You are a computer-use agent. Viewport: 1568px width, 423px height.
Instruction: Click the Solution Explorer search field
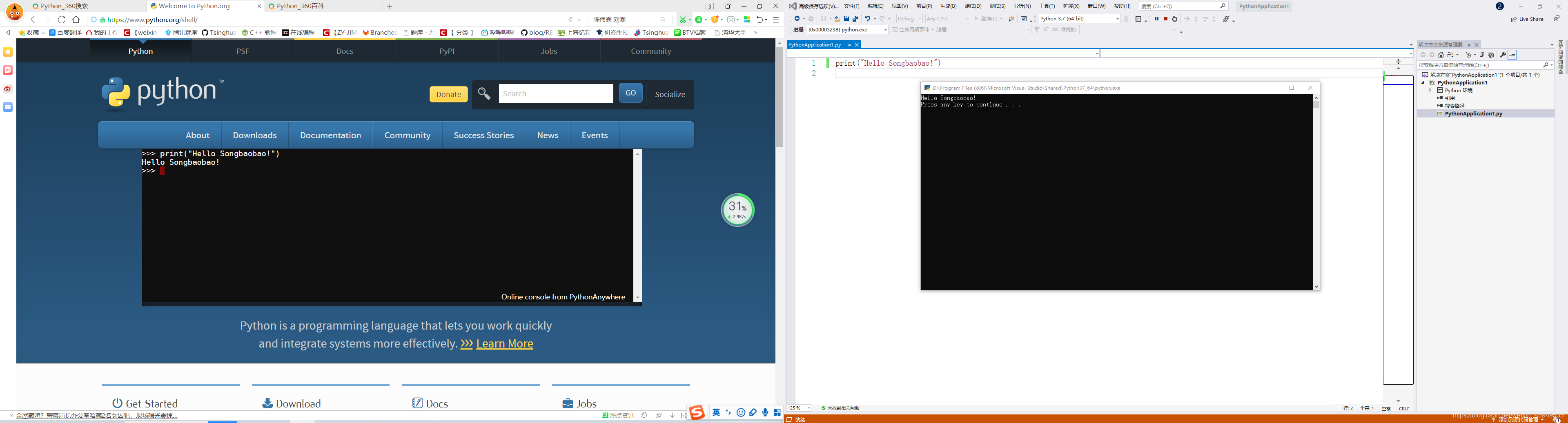(x=1485, y=65)
